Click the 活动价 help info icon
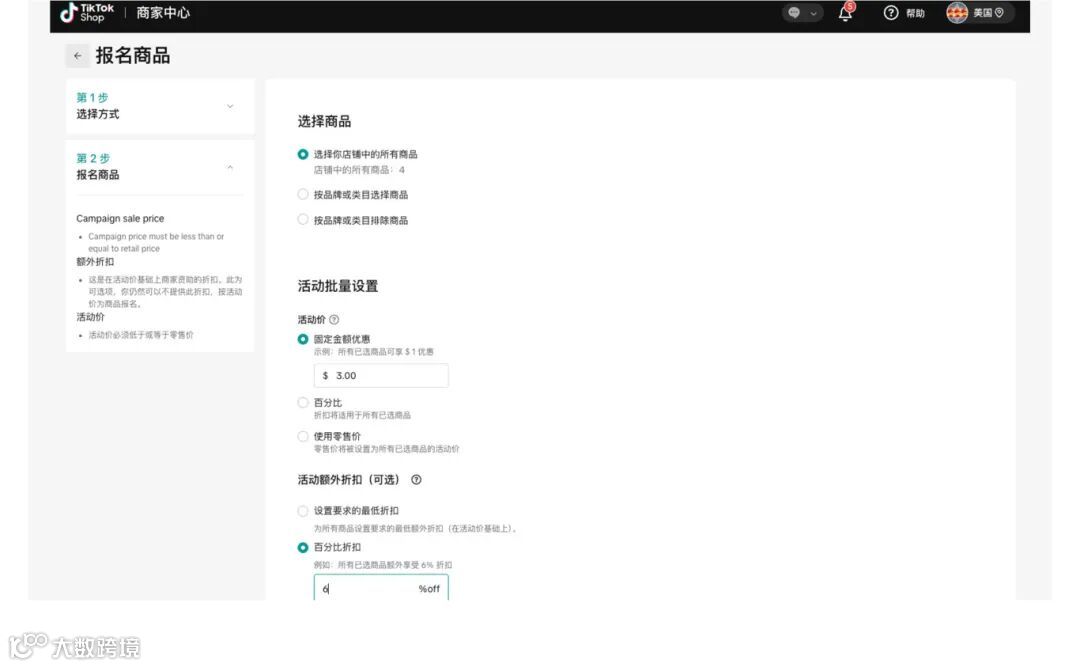 (334, 320)
